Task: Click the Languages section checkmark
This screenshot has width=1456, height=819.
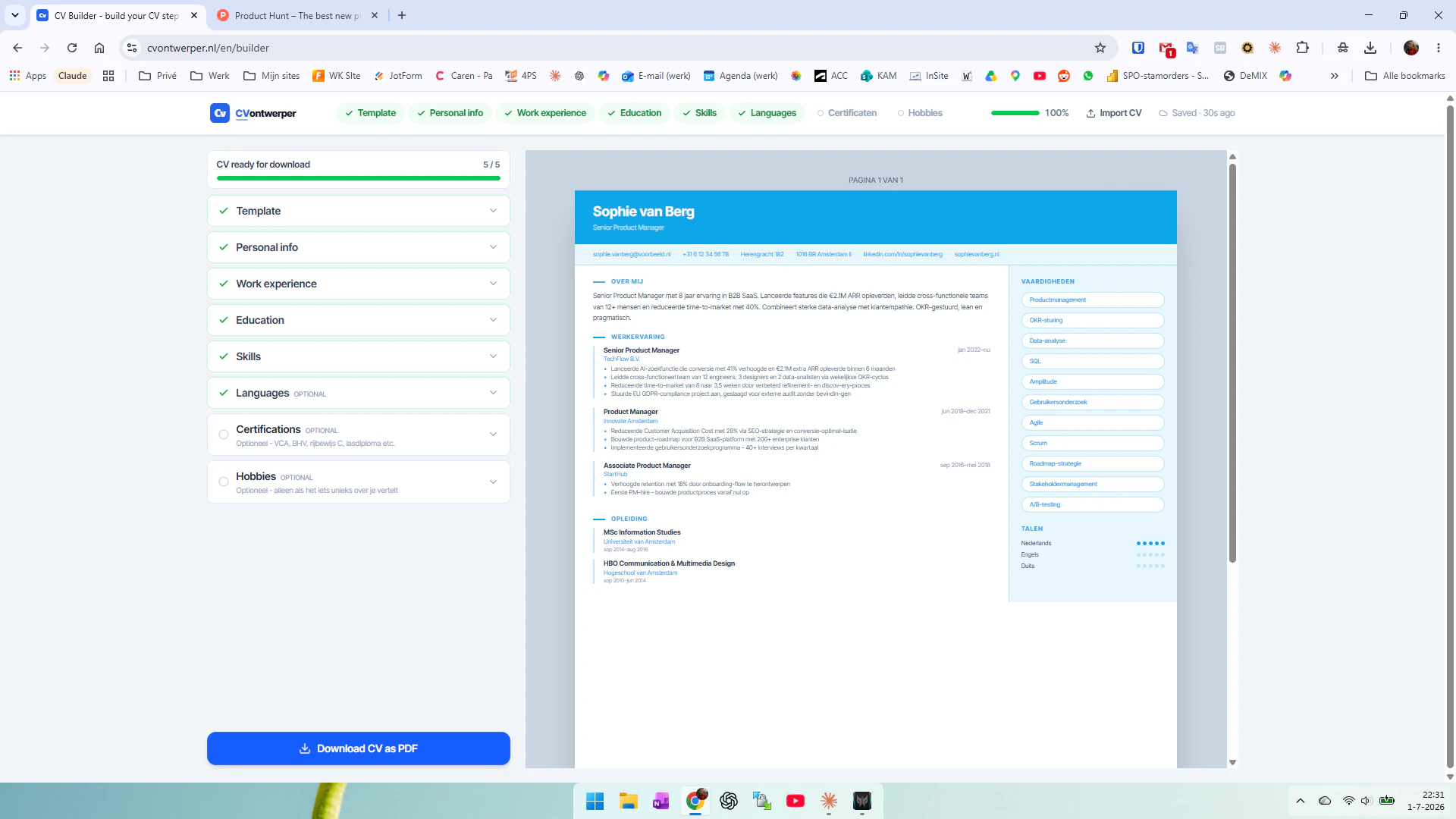Action: (224, 393)
